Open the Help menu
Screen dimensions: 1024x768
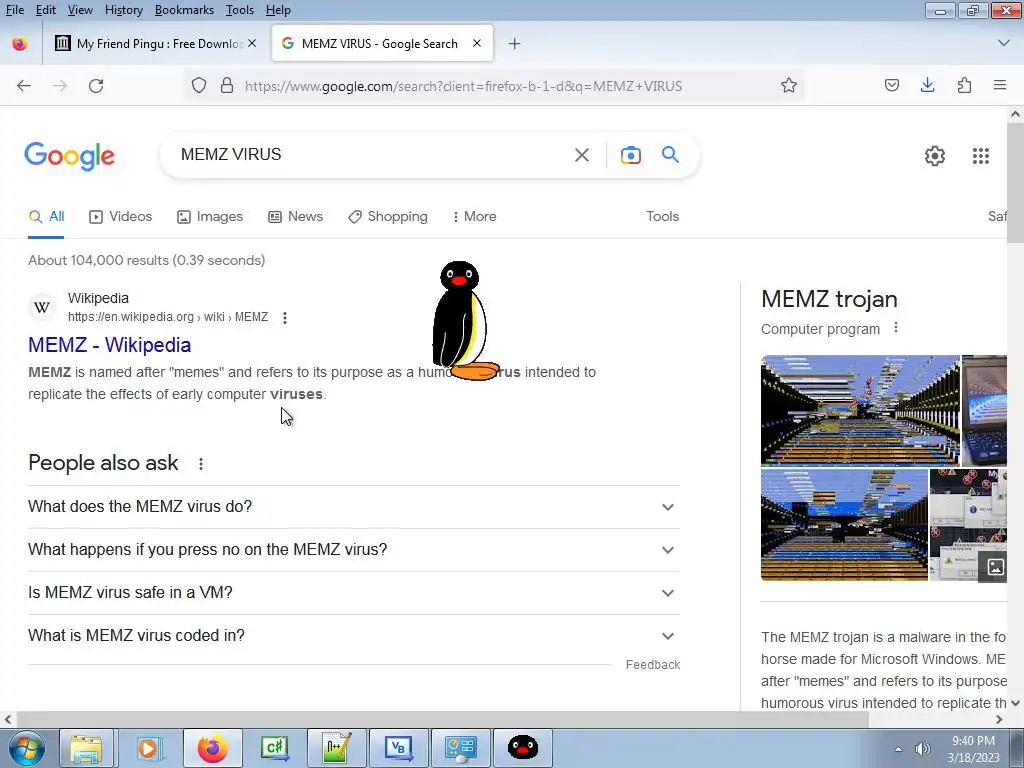(278, 10)
